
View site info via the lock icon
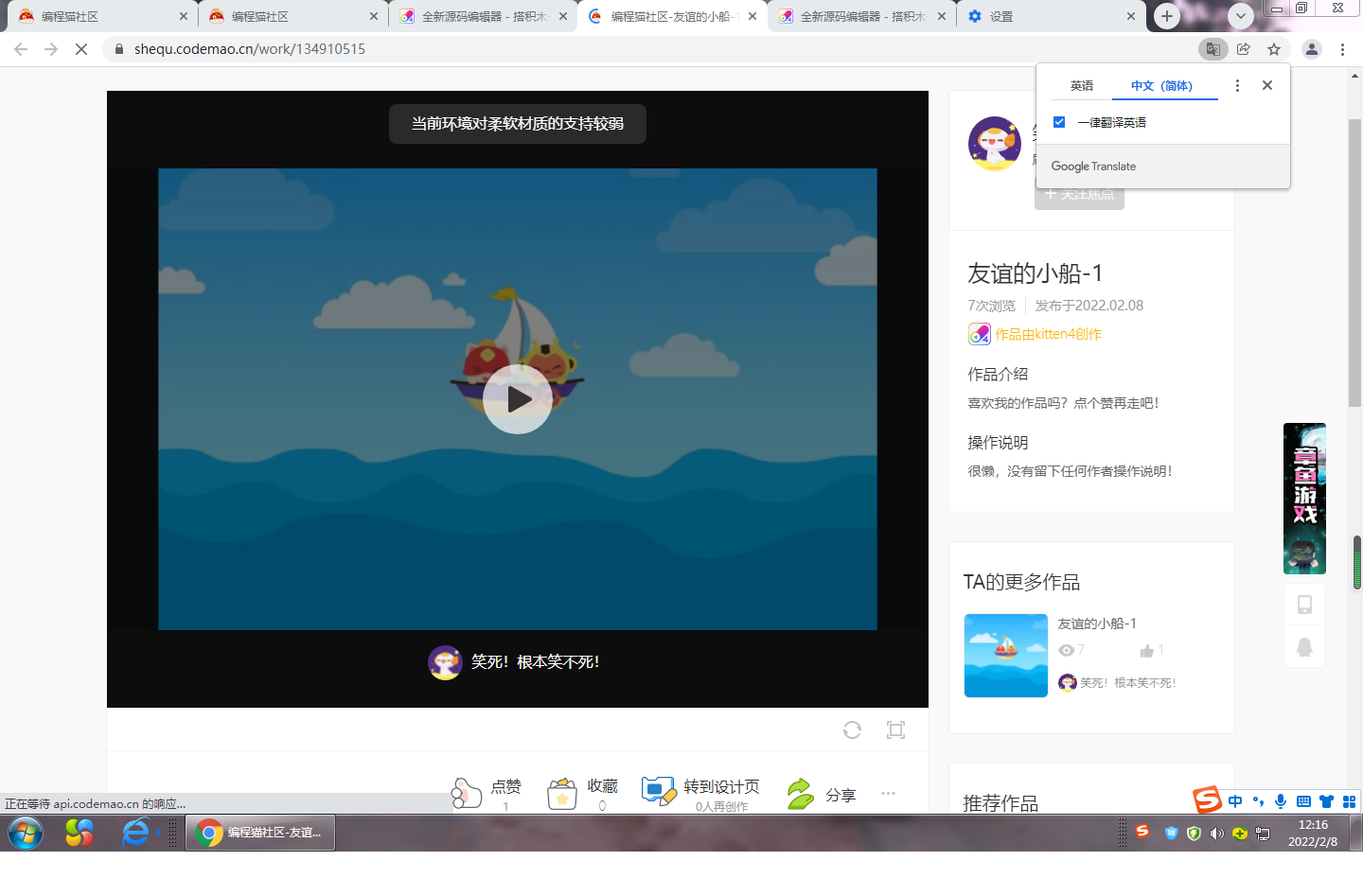click(119, 49)
